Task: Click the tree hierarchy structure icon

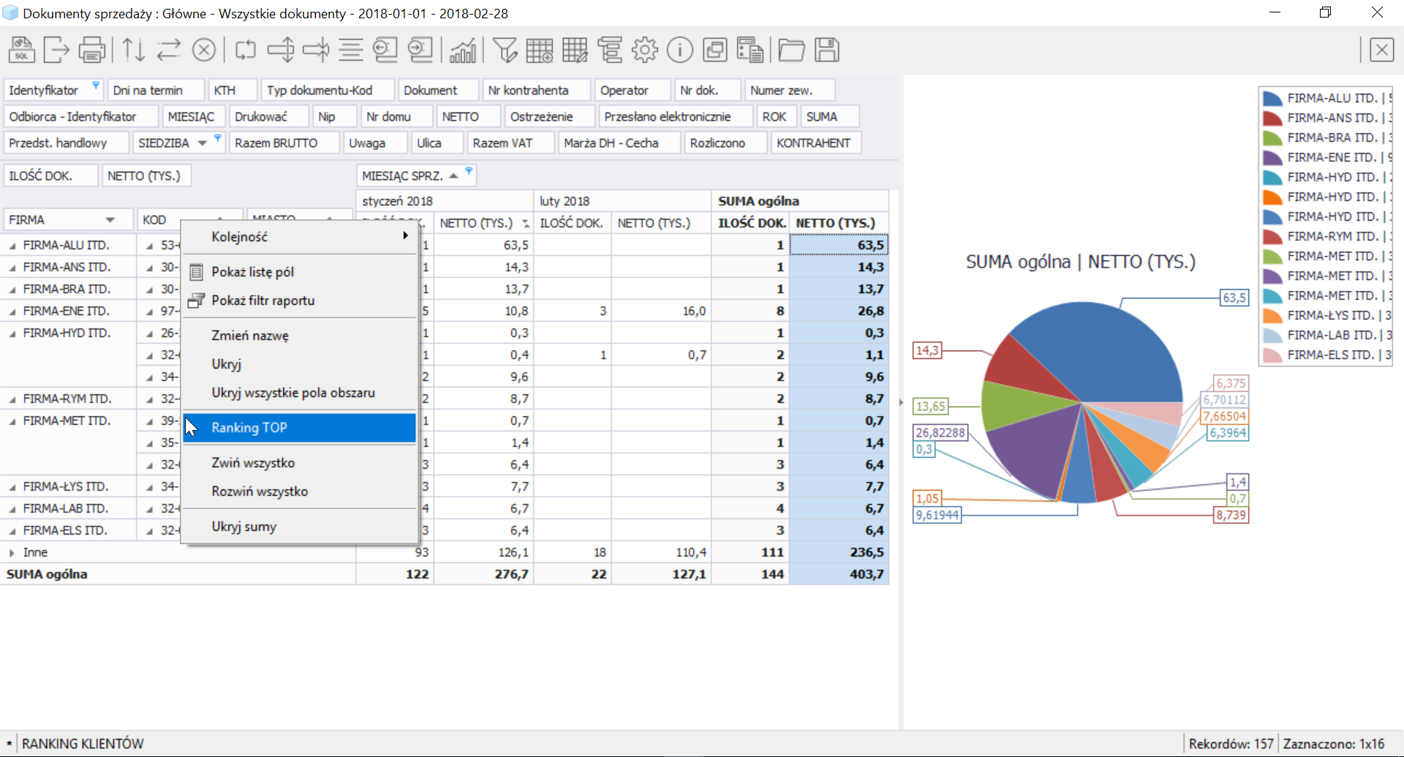Action: 610,50
